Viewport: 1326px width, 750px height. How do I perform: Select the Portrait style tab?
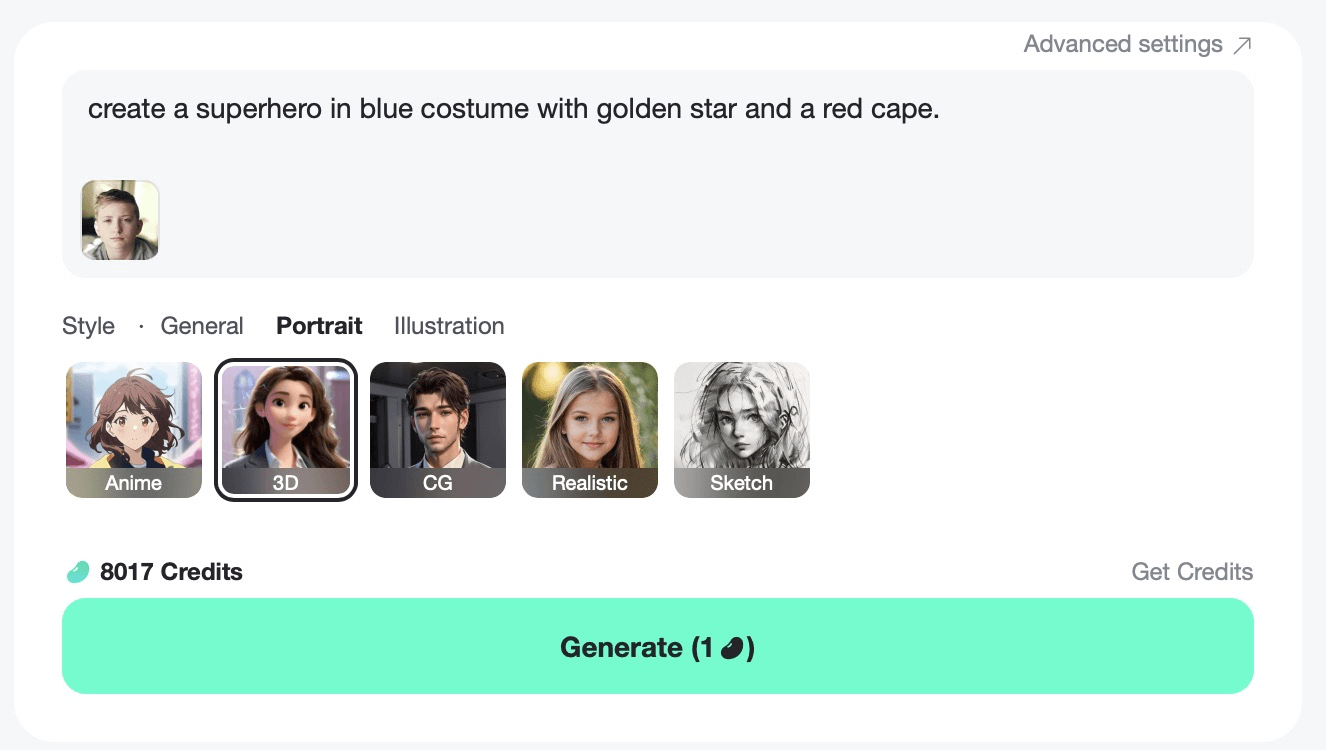(x=319, y=326)
